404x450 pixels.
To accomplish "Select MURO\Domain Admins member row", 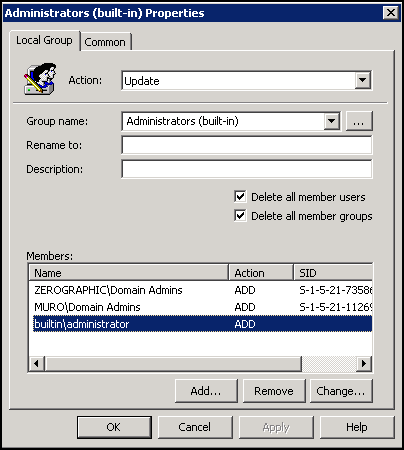I will click(200, 307).
